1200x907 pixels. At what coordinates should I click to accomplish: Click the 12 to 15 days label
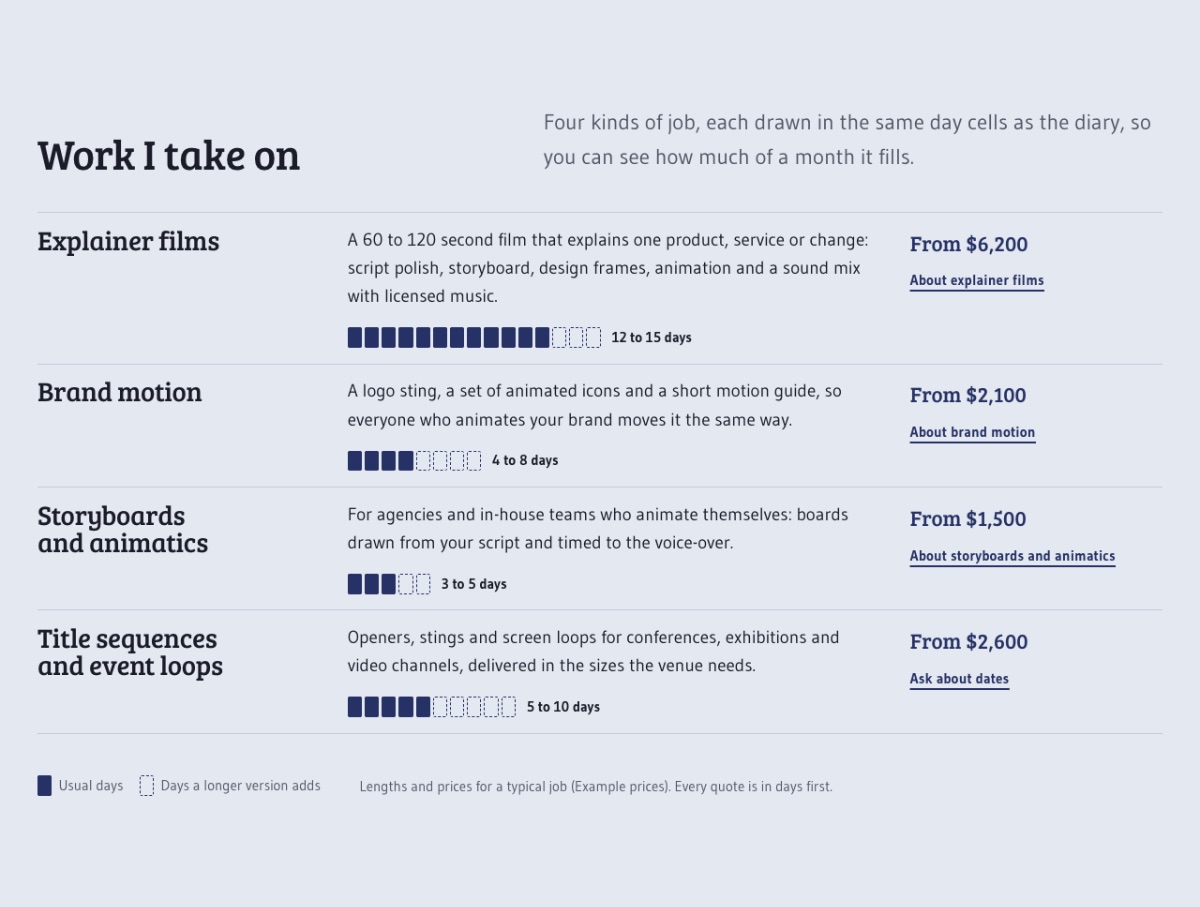(651, 338)
